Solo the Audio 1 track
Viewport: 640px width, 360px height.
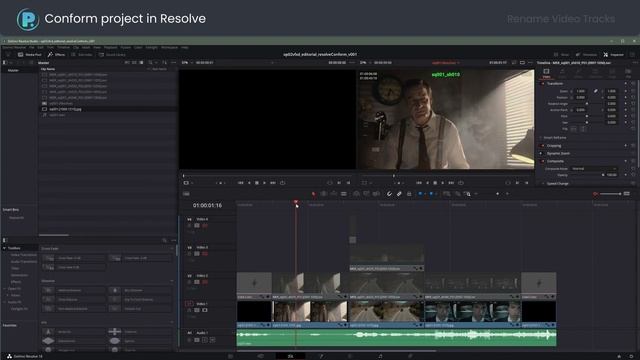click(205, 340)
